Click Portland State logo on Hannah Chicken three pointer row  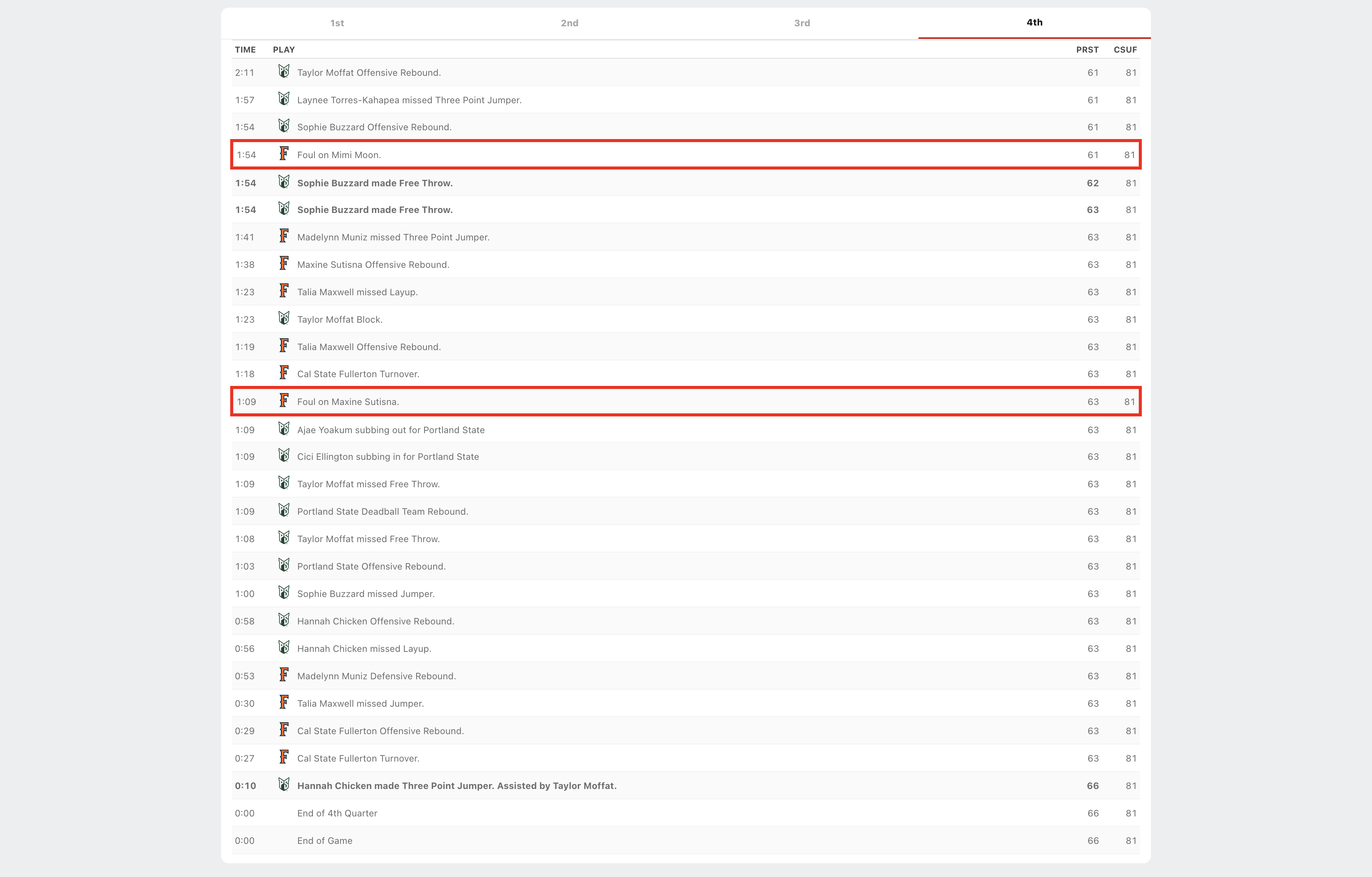tap(284, 785)
